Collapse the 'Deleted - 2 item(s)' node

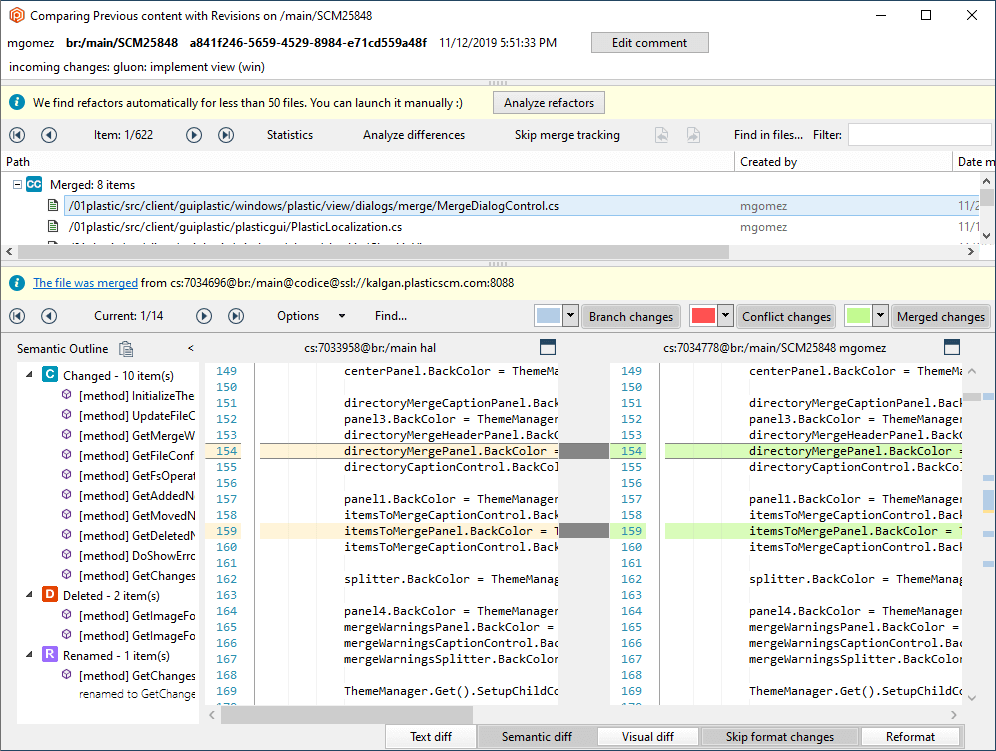coord(29,595)
